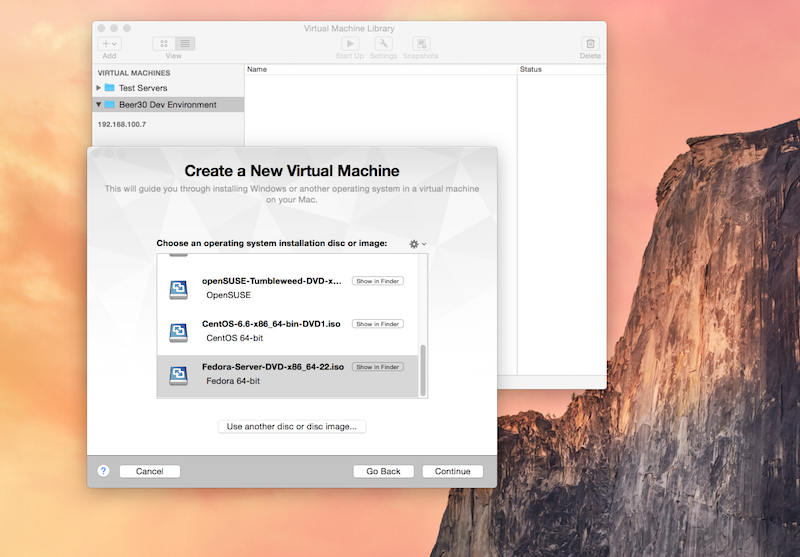Screen dimensions: 800x557
Task: Select the CentOS-6.6 disc image icon
Action: [x=179, y=332]
